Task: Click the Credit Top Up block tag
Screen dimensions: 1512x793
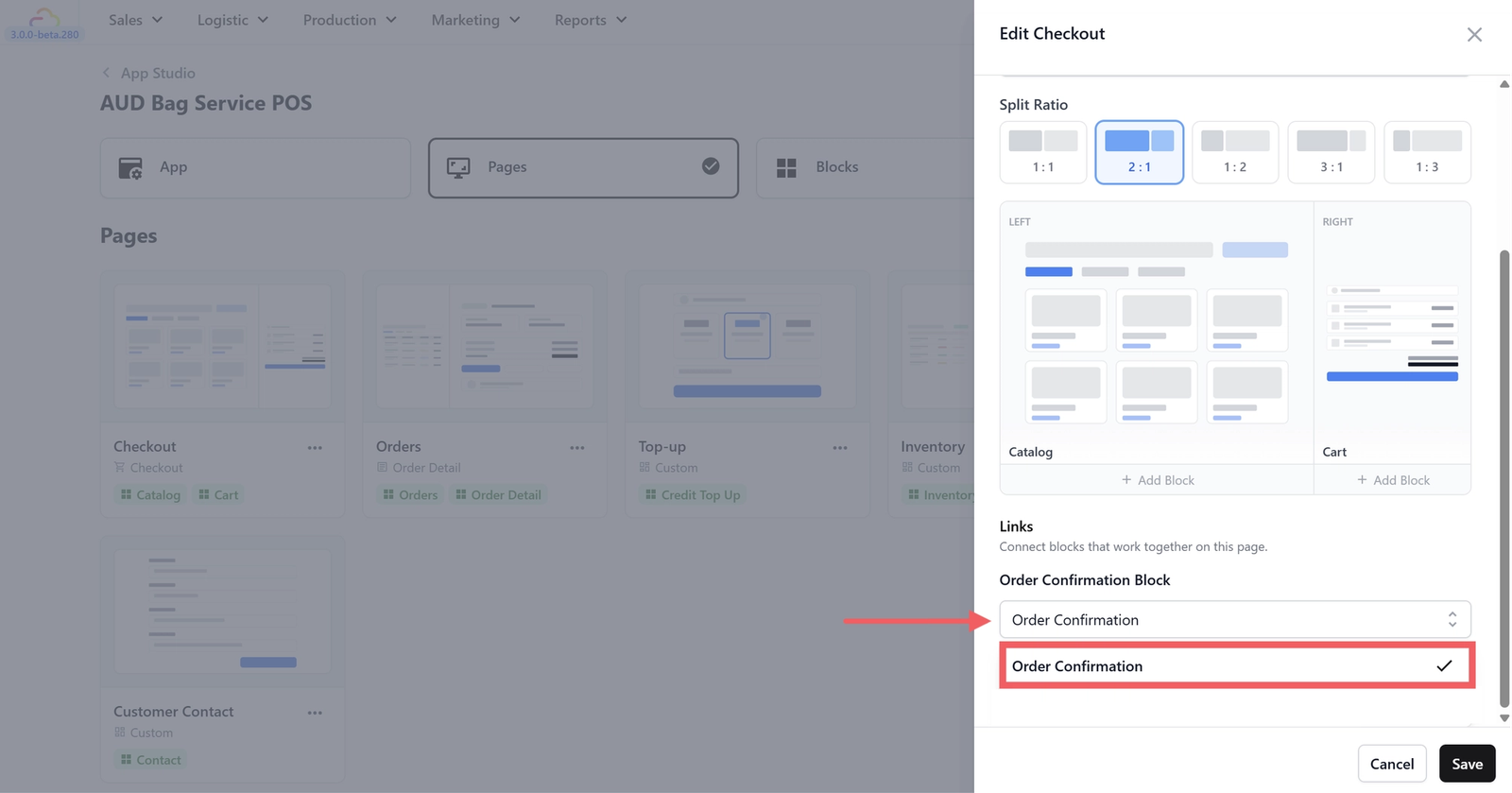Action: [693, 494]
